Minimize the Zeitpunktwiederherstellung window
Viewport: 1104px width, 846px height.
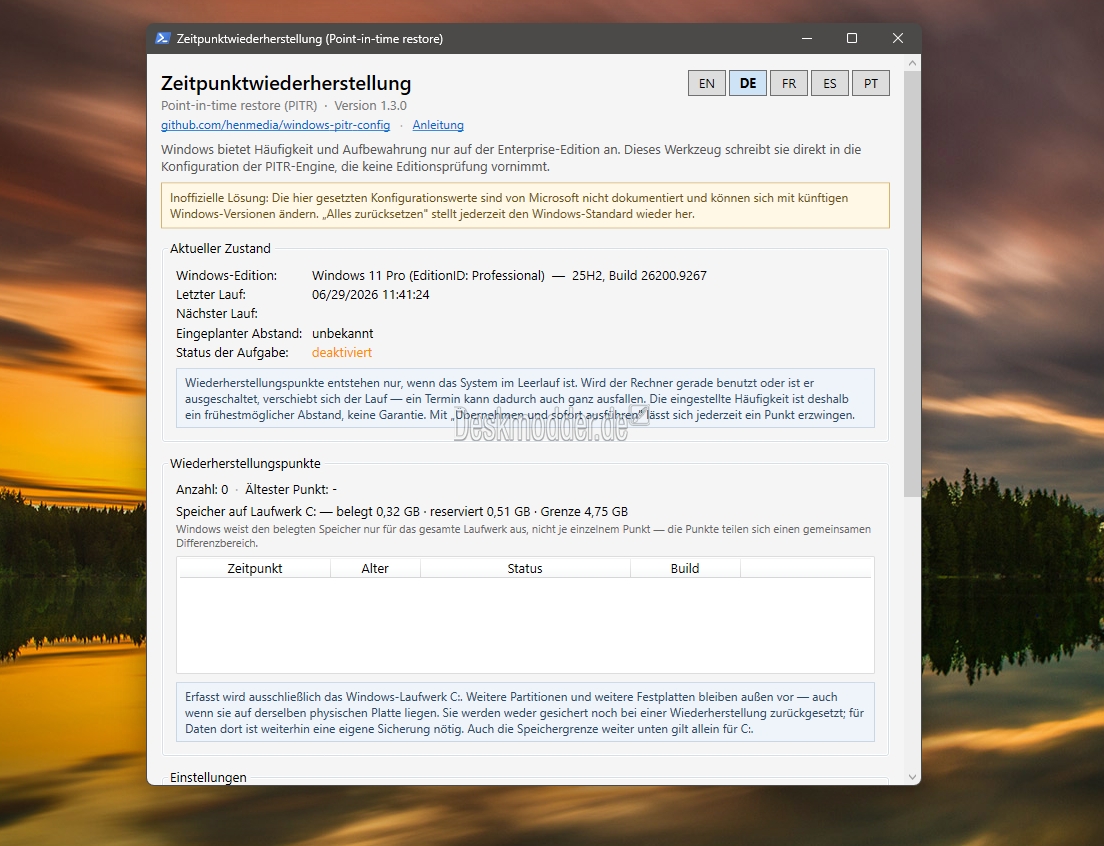pyautogui.click(x=807, y=38)
